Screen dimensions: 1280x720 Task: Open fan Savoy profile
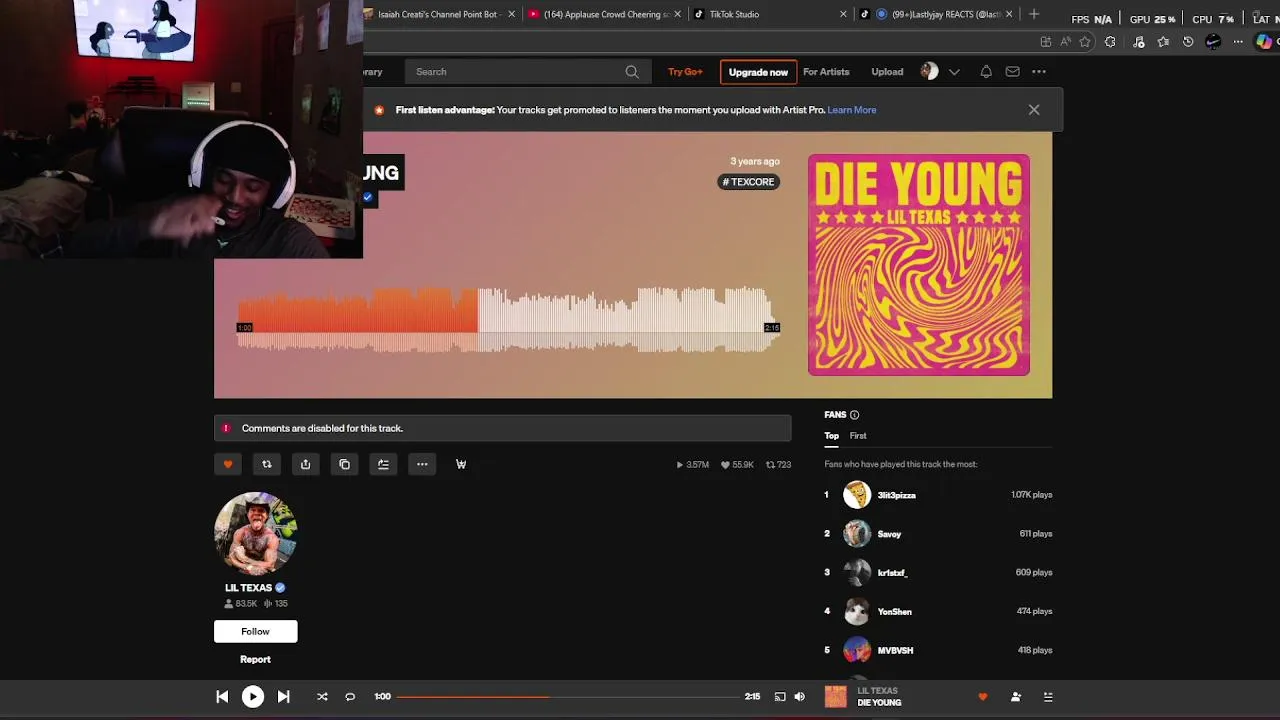pyautogui.click(x=889, y=534)
